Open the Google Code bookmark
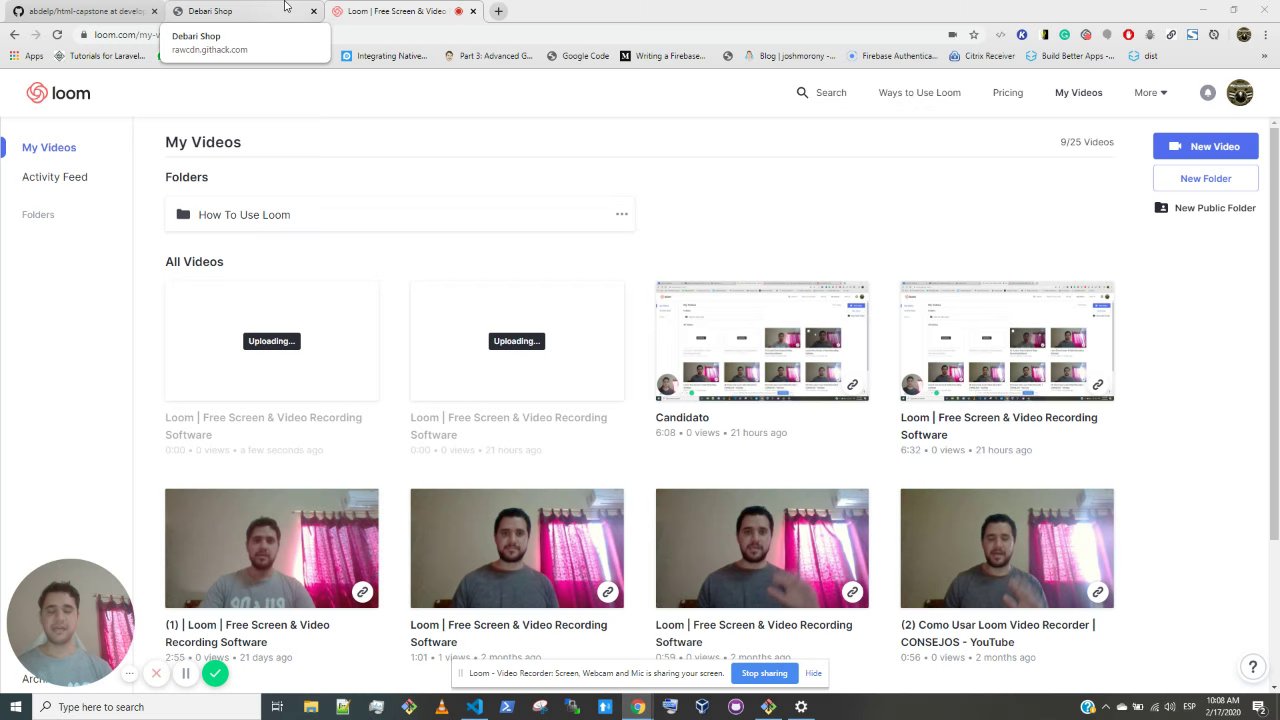The width and height of the screenshot is (1280, 720). coord(579,56)
